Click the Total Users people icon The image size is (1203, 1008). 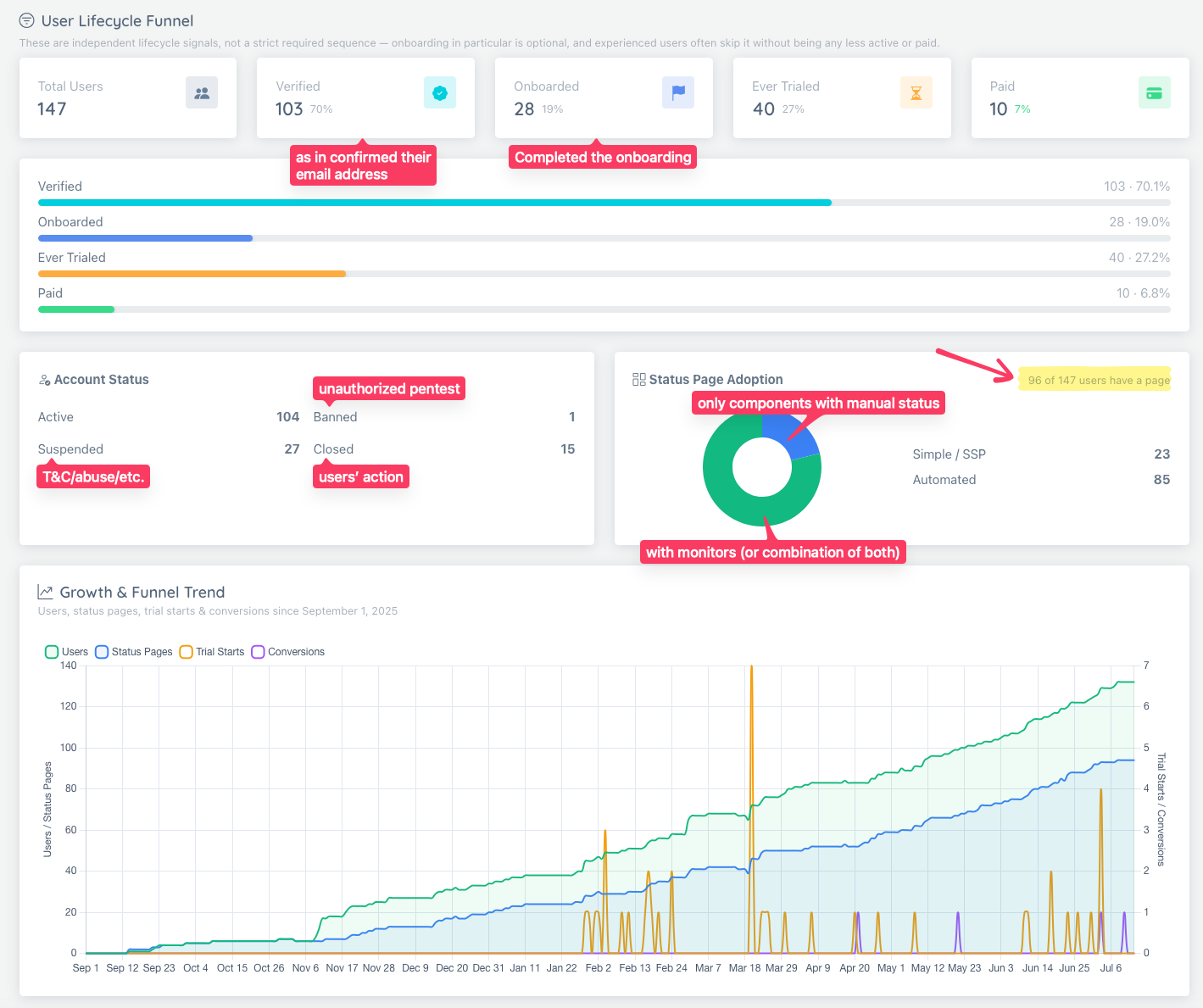click(x=202, y=93)
